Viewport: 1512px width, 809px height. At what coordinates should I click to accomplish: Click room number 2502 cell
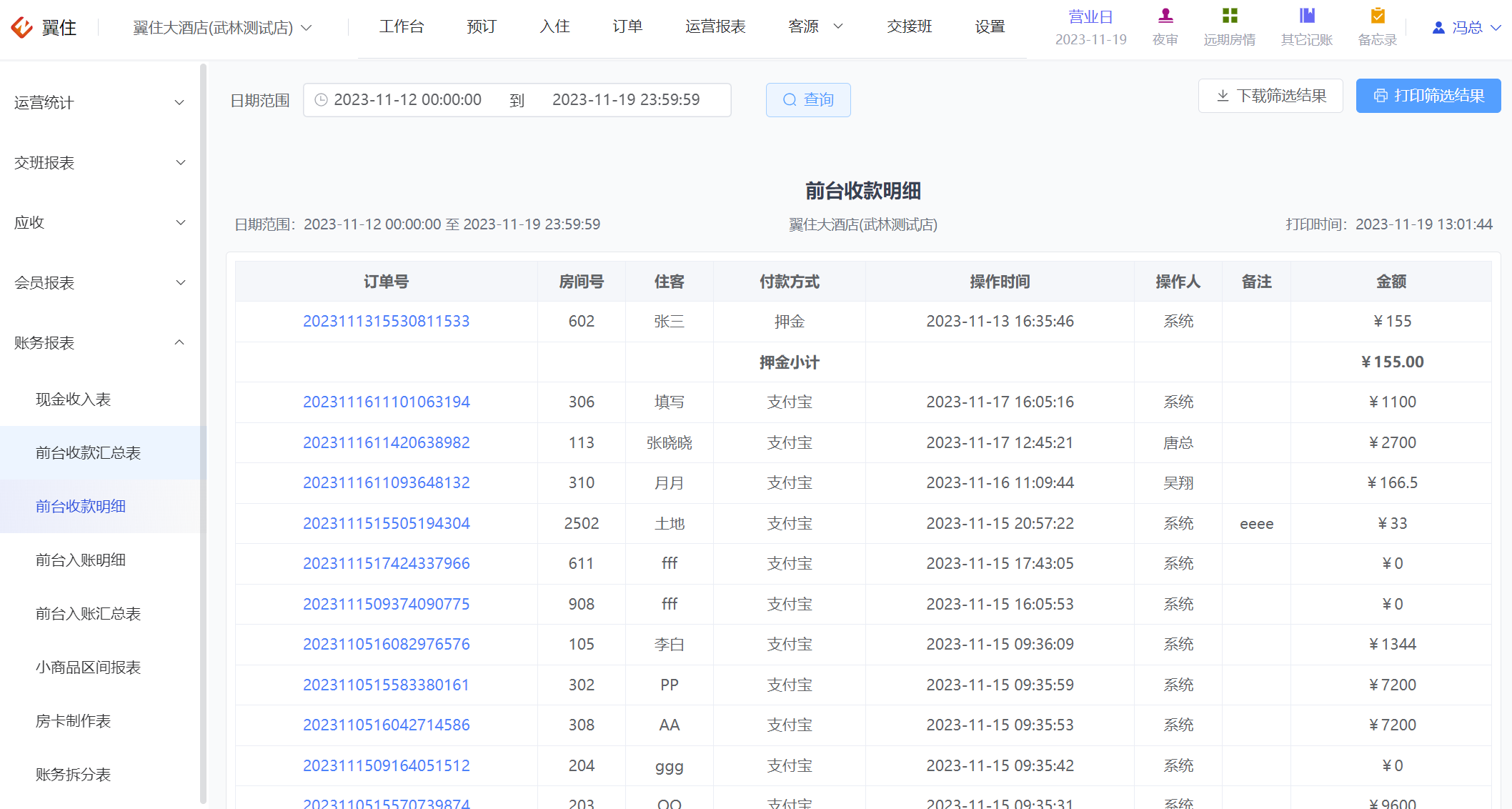click(582, 523)
